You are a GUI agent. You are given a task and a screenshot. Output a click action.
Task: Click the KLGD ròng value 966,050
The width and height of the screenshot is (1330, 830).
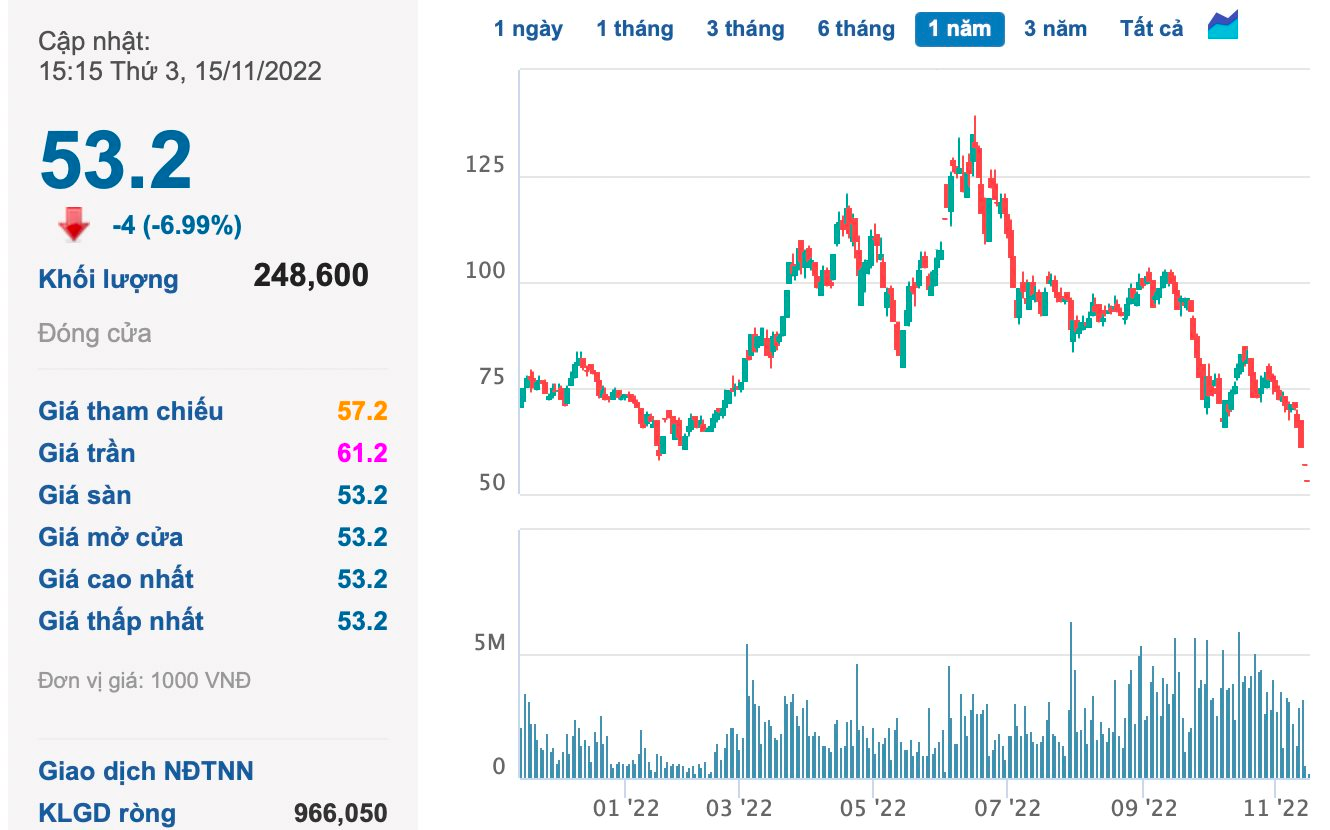click(x=340, y=814)
